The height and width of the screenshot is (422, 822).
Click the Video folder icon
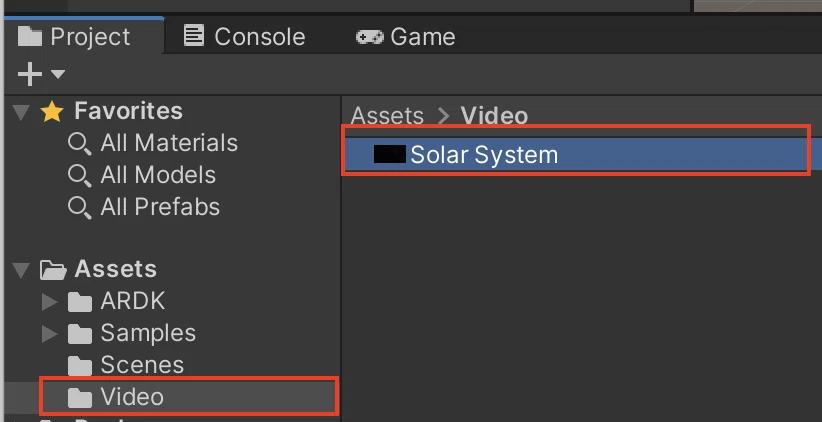[80, 398]
